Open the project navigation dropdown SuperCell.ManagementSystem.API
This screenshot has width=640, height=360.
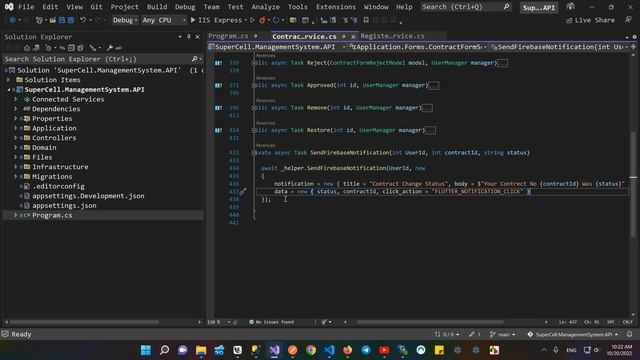tap(278, 47)
